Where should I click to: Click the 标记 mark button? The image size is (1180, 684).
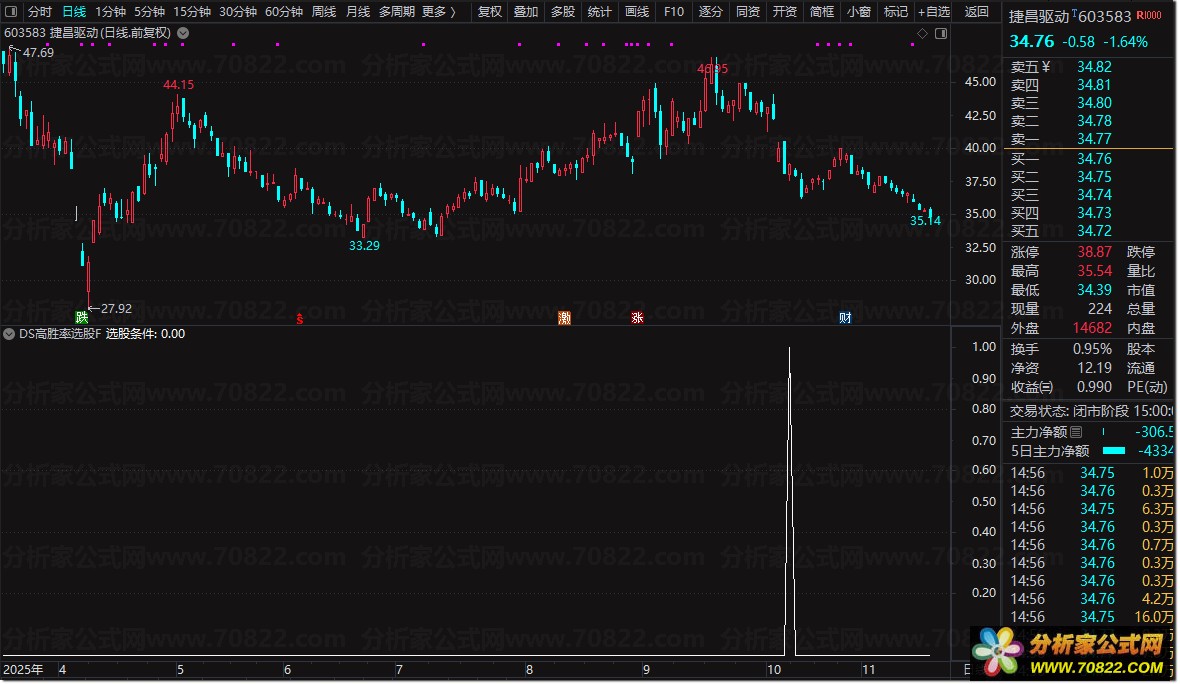coord(895,11)
